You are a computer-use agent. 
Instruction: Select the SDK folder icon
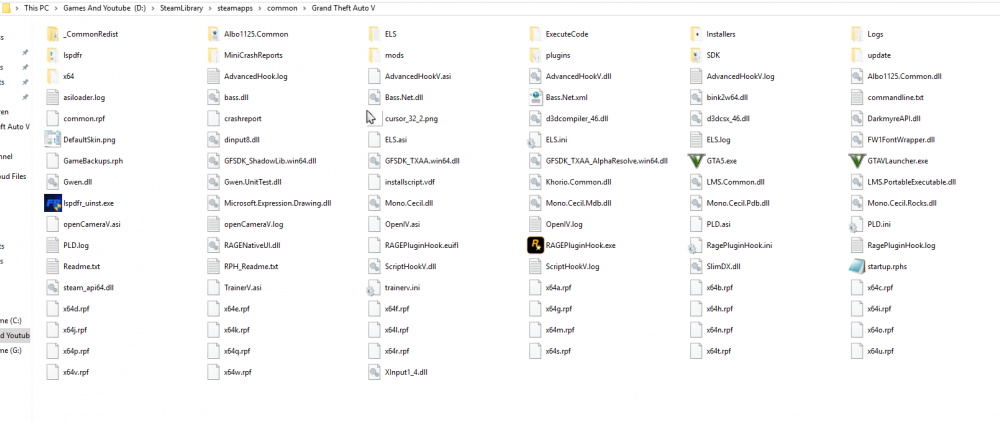pyautogui.click(x=695, y=55)
